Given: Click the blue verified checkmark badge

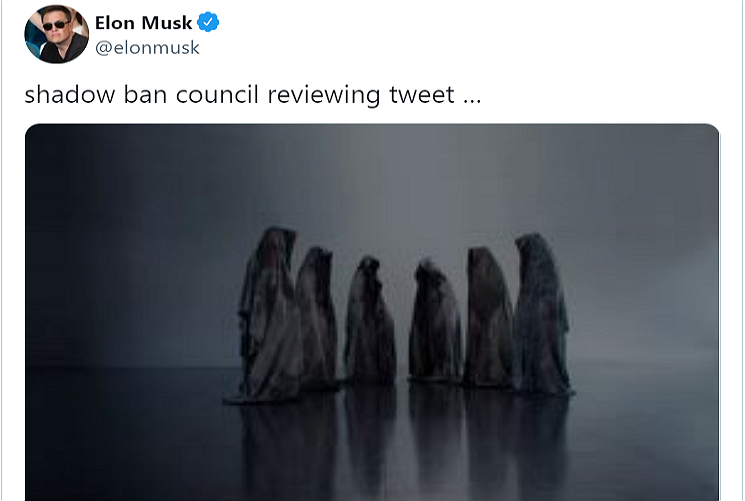Looking at the screenshot, I should click(208, 22).
